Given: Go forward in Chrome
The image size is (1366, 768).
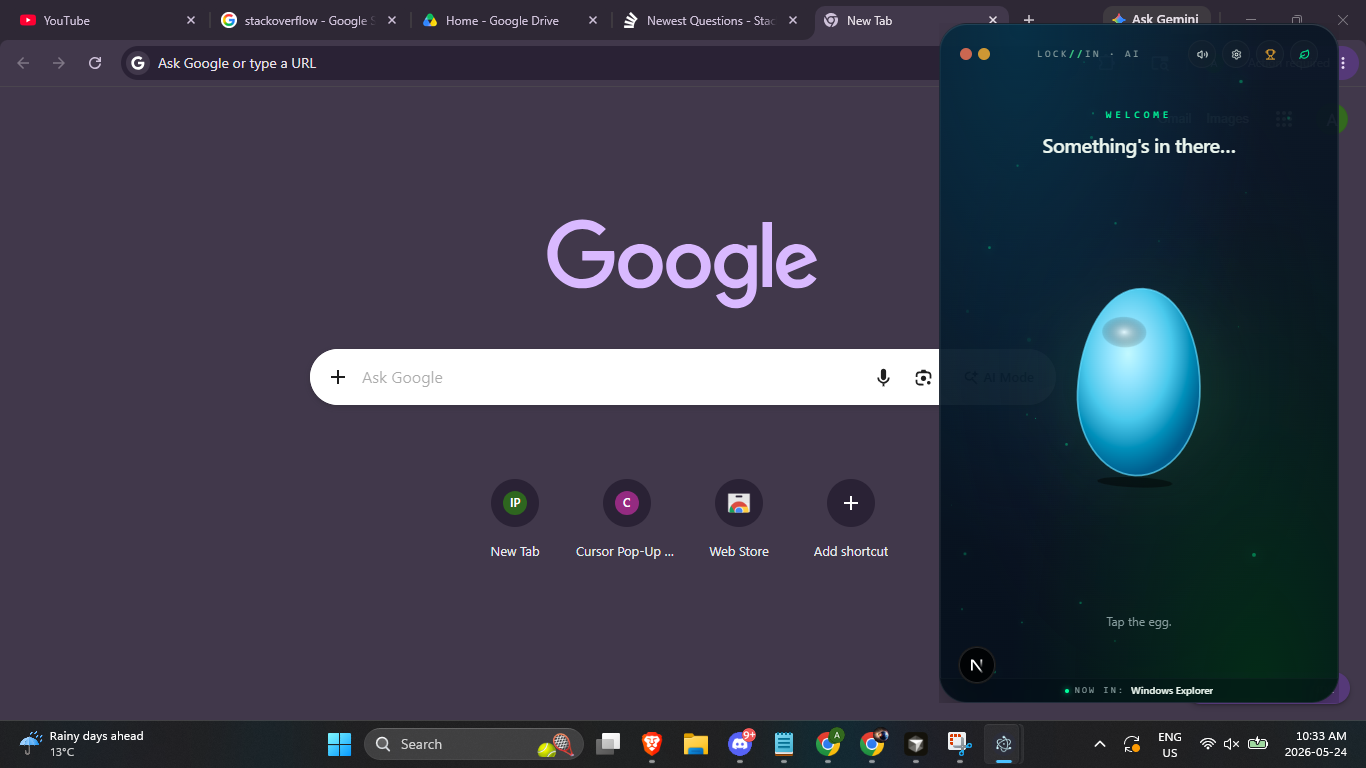Looking at the screenshot, I should (59, 63).
